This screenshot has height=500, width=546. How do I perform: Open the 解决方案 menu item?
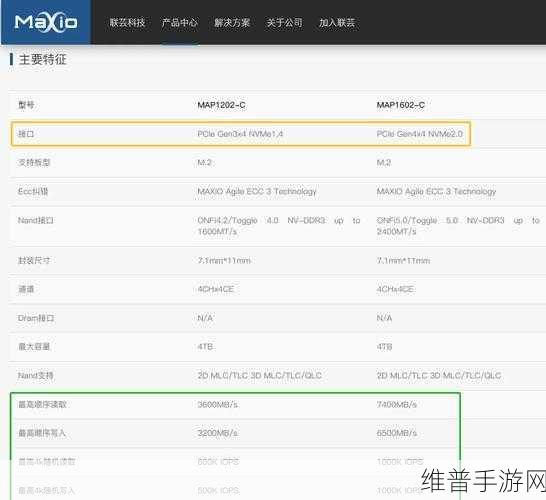pos(232,23)
